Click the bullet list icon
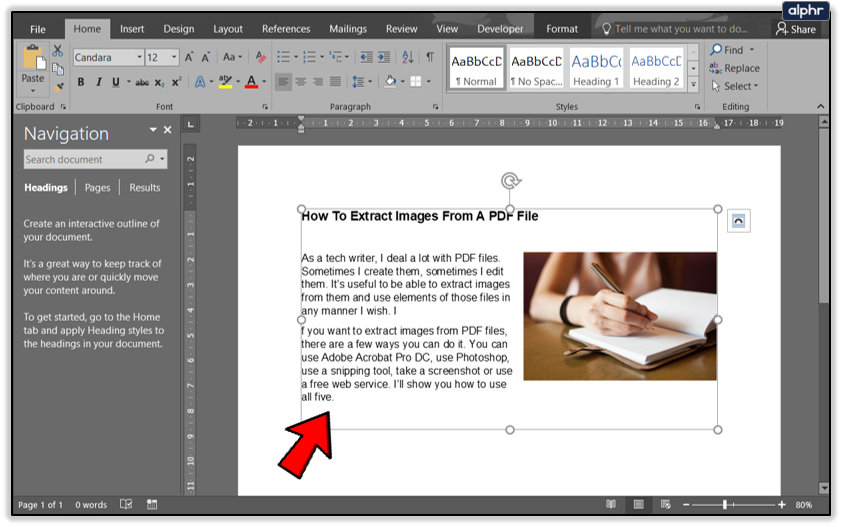842x527 pixels. (283, 57)
